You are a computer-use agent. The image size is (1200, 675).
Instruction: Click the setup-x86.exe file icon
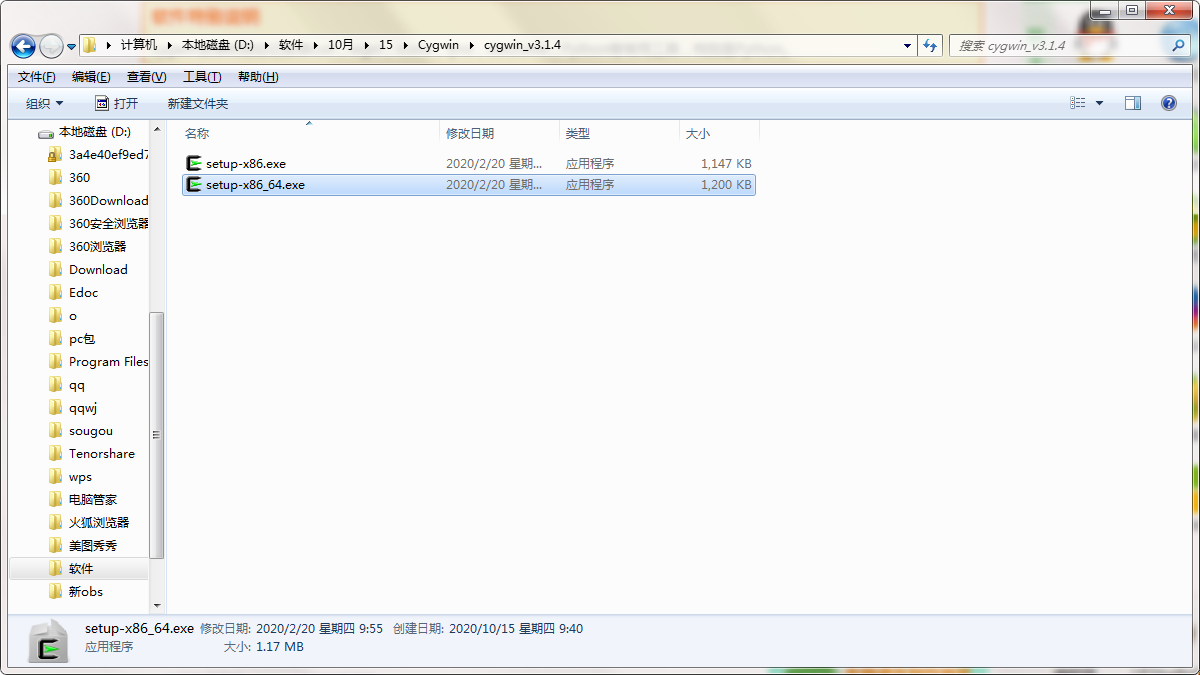[x=195, y=163]
